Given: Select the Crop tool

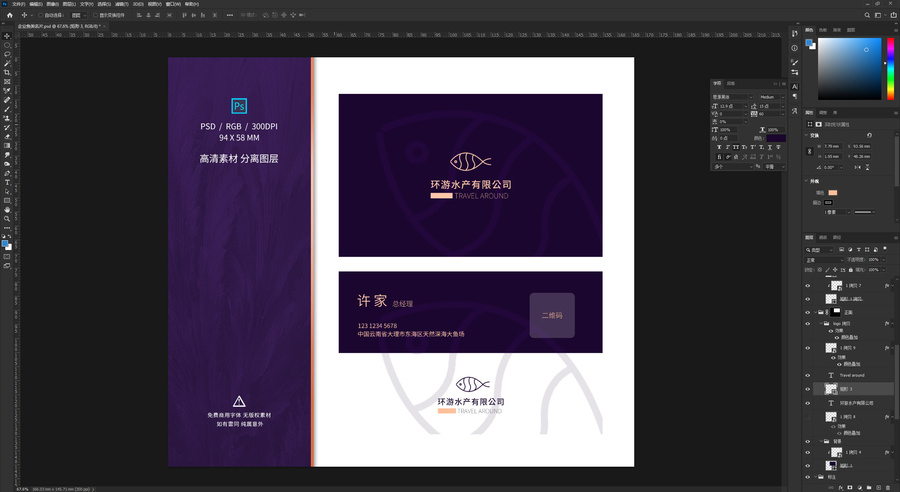Looking at the screenshot, I should click(x=7, y=72).
